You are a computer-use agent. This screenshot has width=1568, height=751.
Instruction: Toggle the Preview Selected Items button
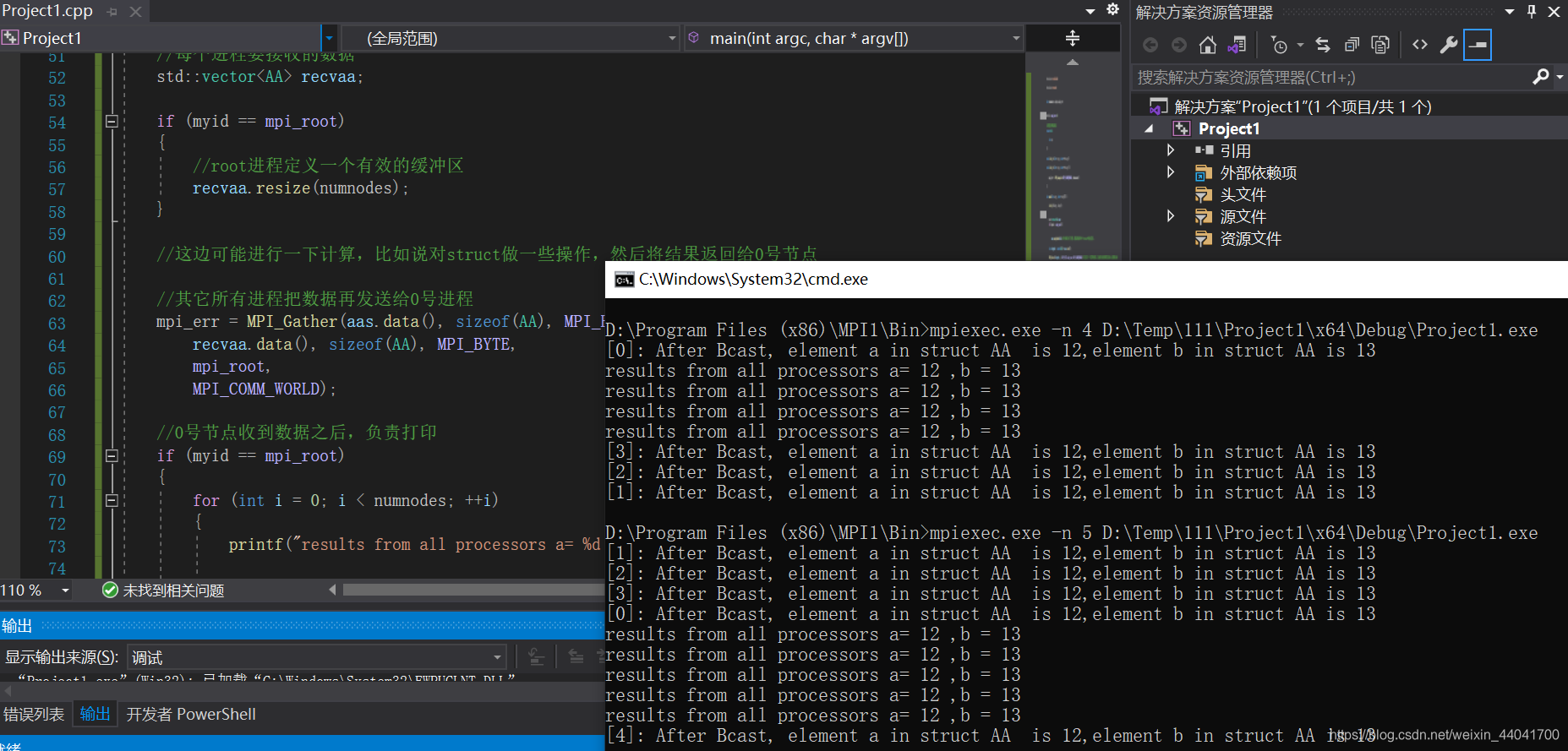click(1478, 45)
